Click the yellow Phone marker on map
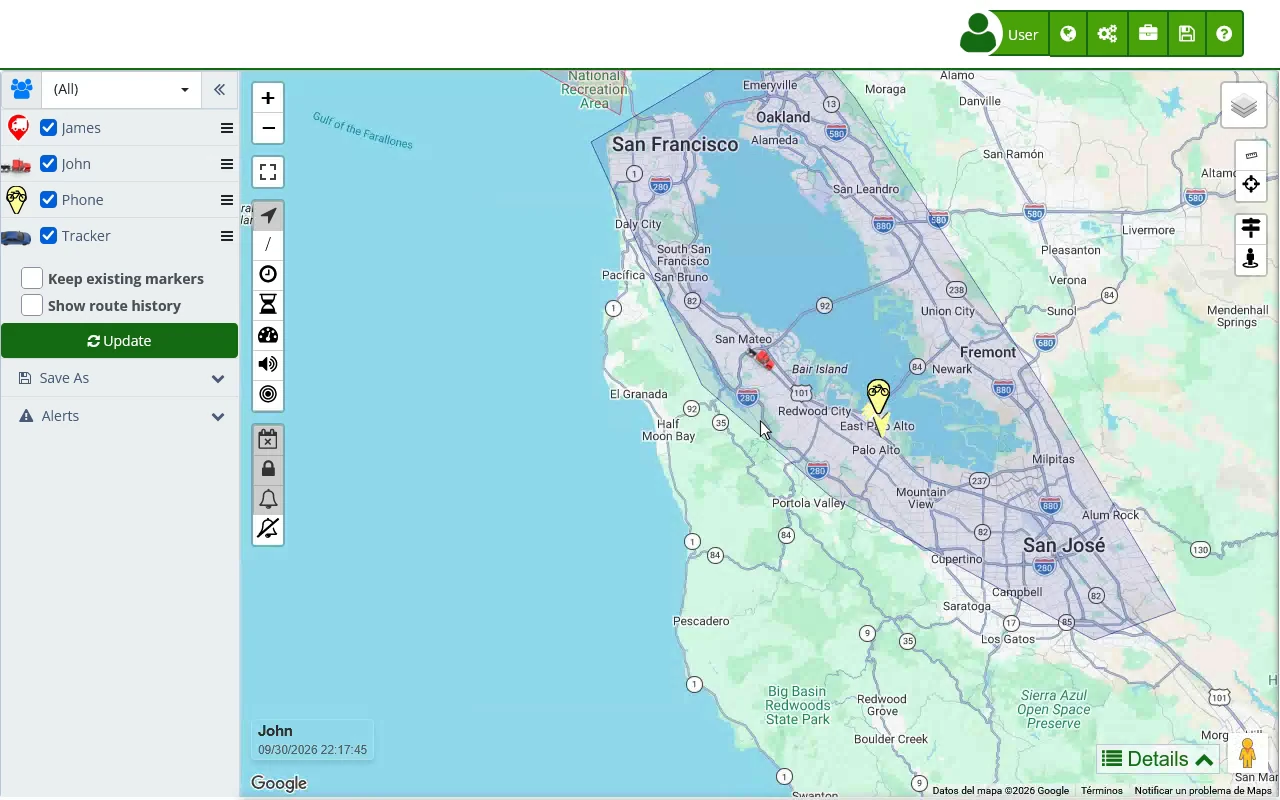 pos(878,397)
